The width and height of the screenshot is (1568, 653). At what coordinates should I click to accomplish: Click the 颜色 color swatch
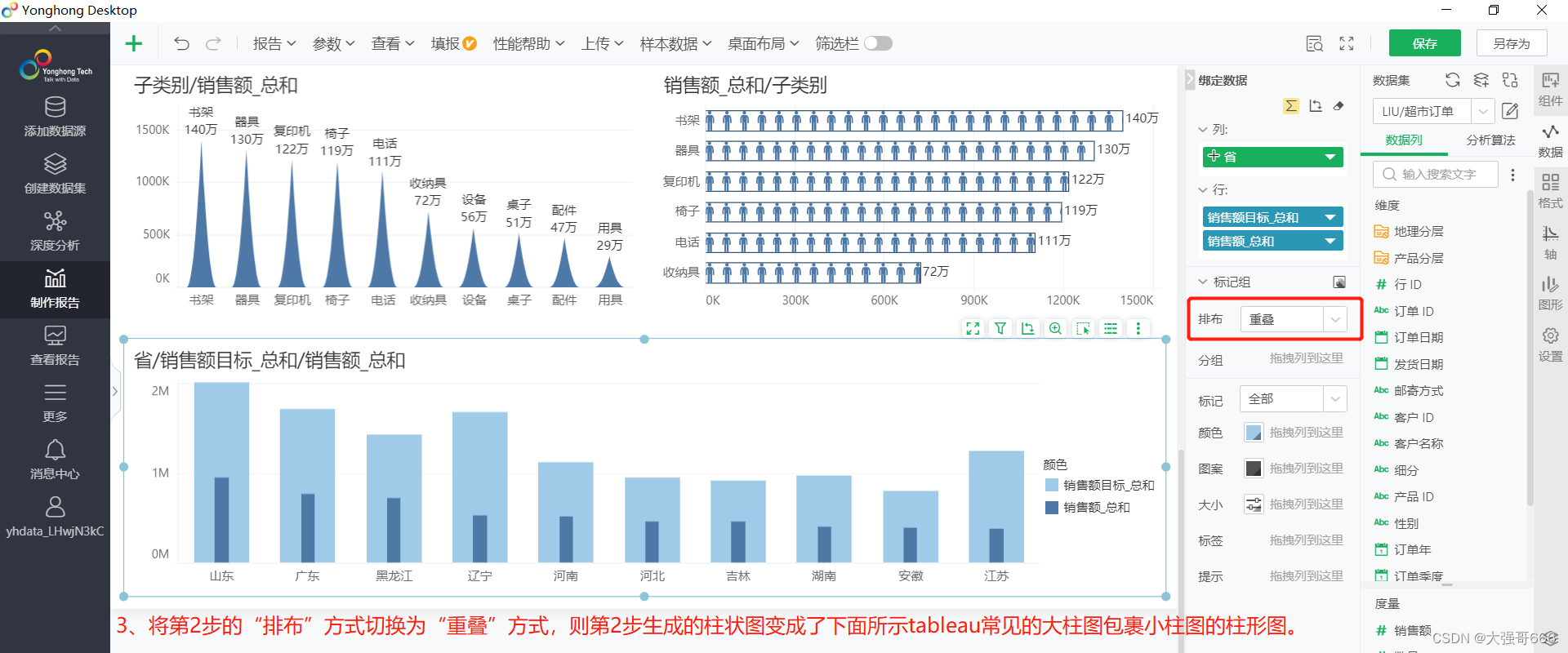[1254, 433]
